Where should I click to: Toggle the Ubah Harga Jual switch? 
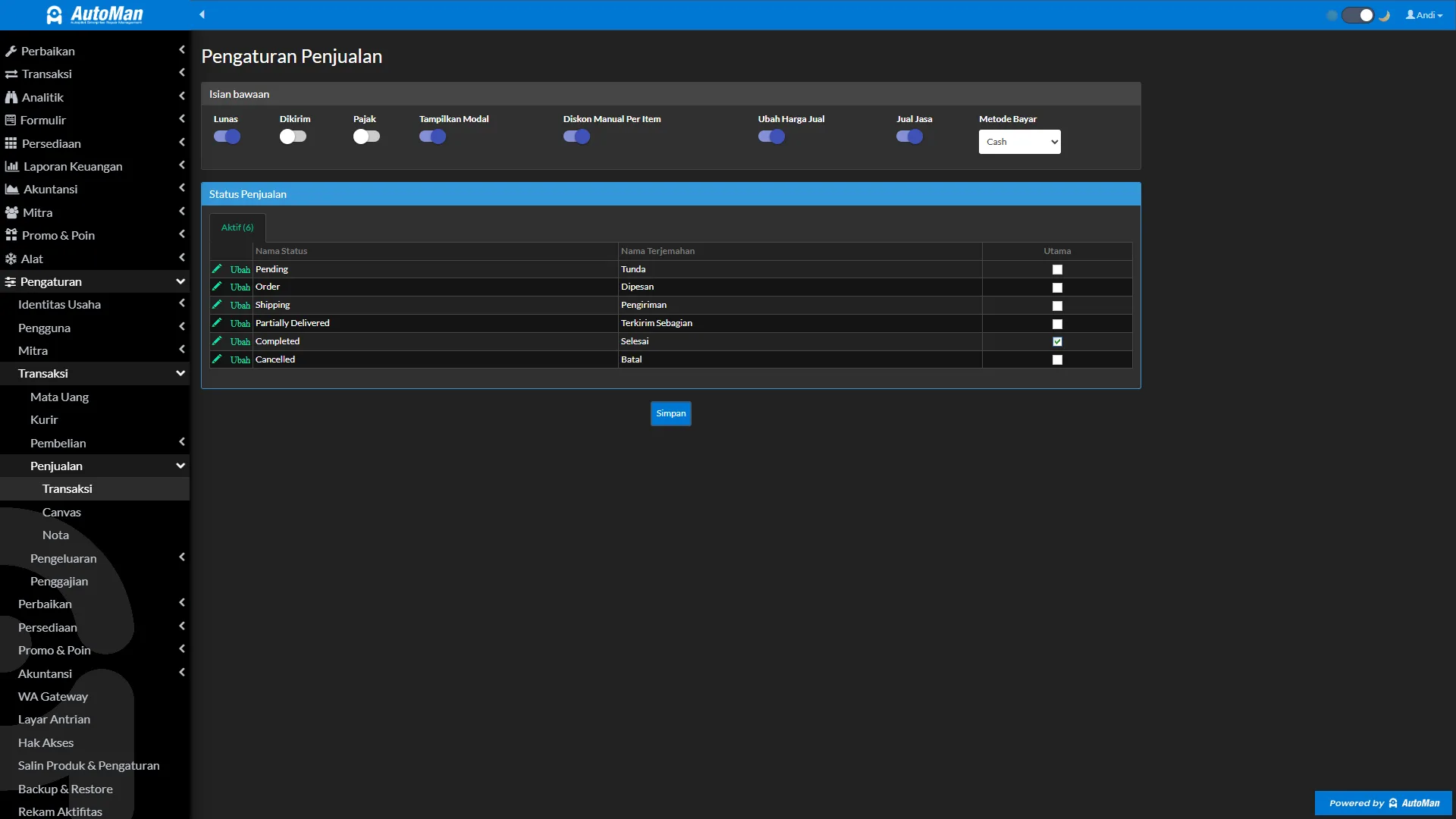pos(771,136)
